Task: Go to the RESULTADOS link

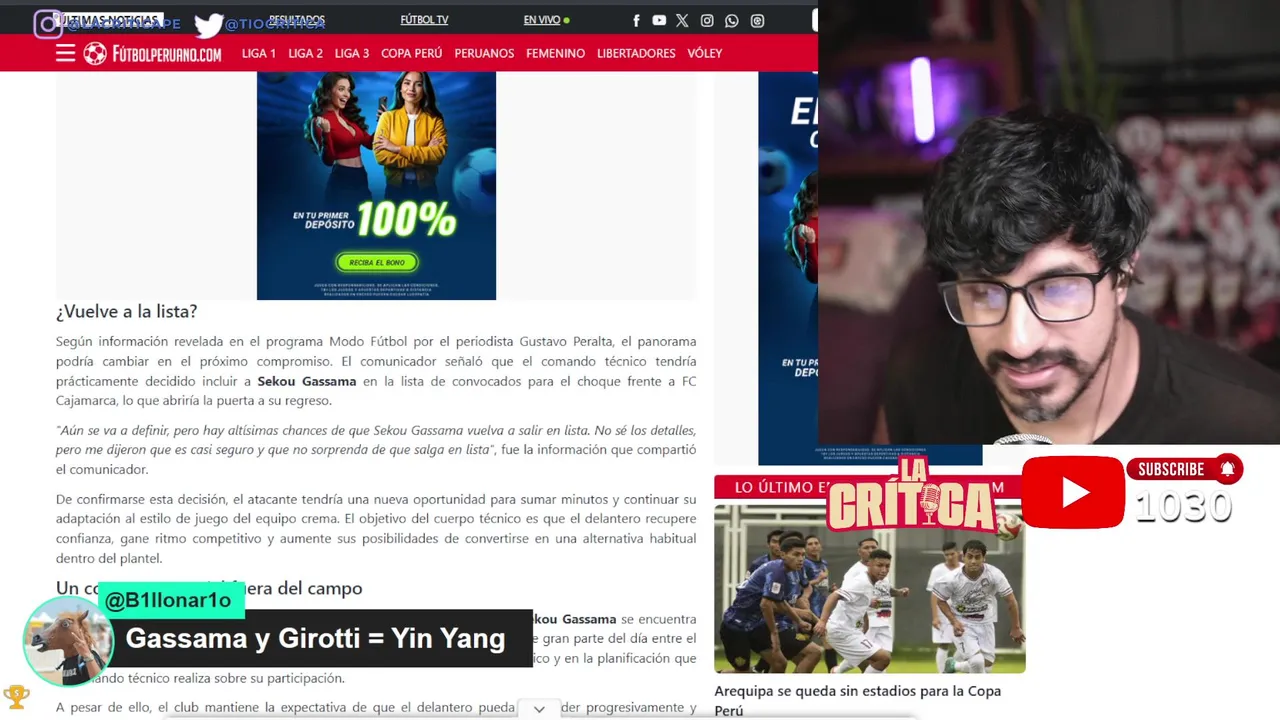Action: coord(297,20)
